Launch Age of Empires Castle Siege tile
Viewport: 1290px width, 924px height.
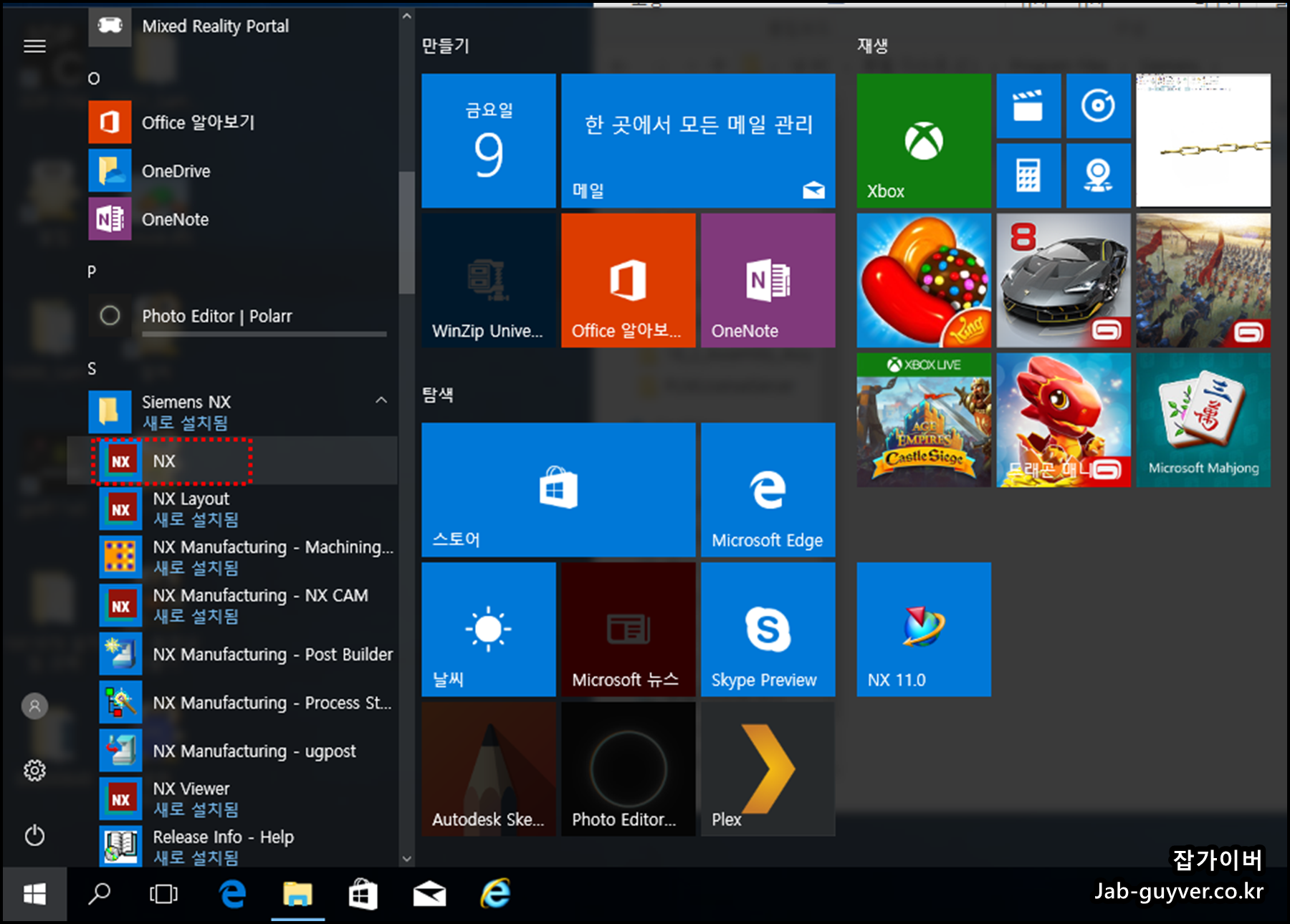(924, 420)
